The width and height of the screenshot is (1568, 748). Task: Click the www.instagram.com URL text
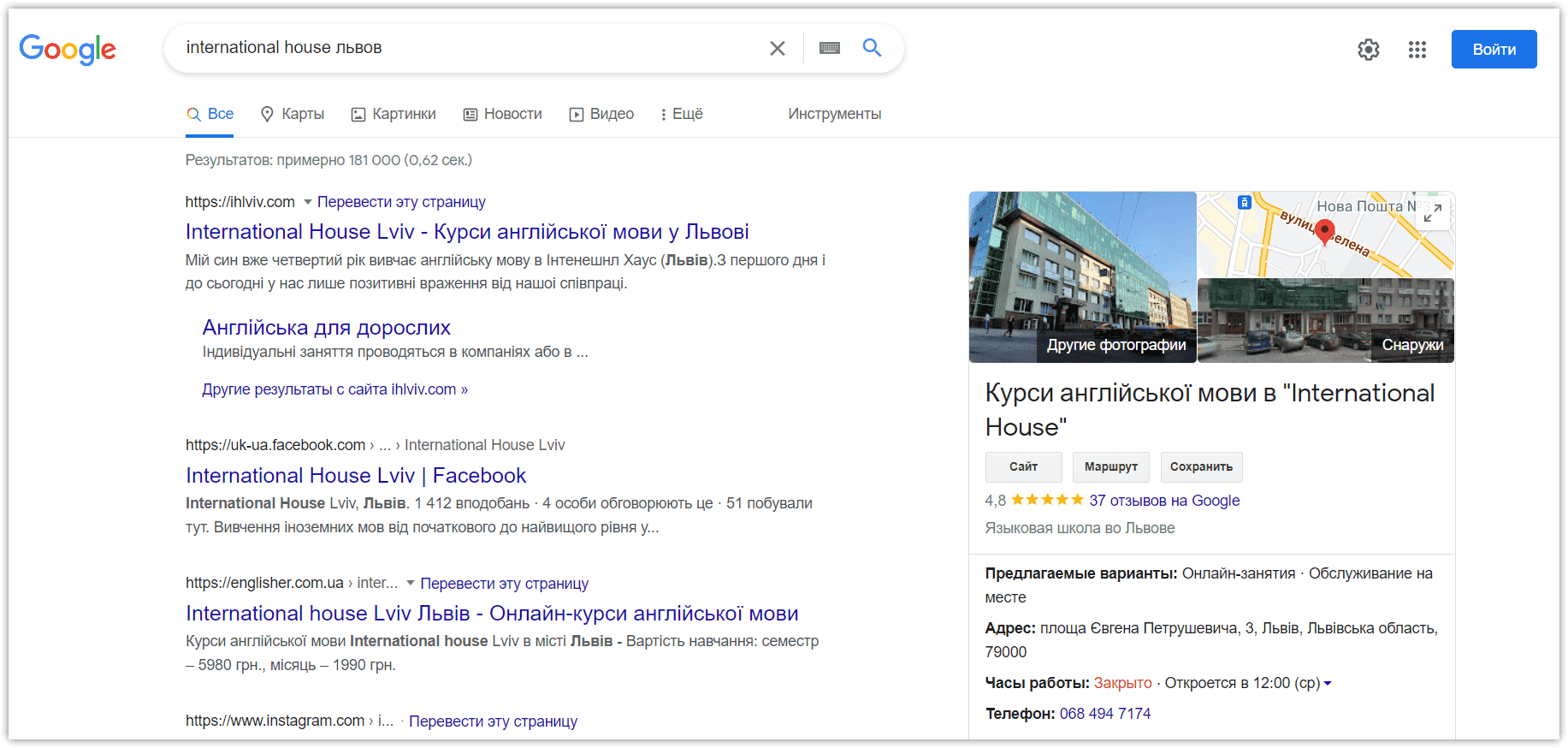[275, 721]
